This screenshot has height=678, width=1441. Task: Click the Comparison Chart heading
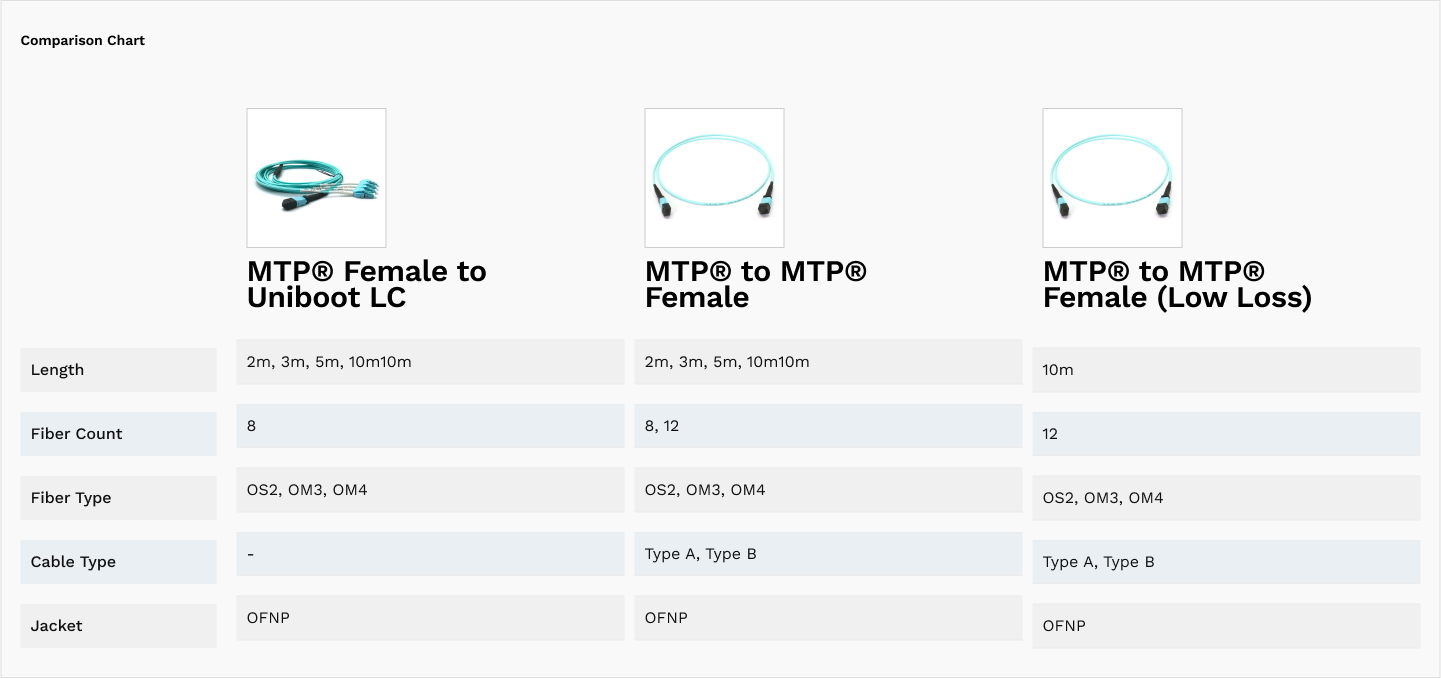(83, 41)
